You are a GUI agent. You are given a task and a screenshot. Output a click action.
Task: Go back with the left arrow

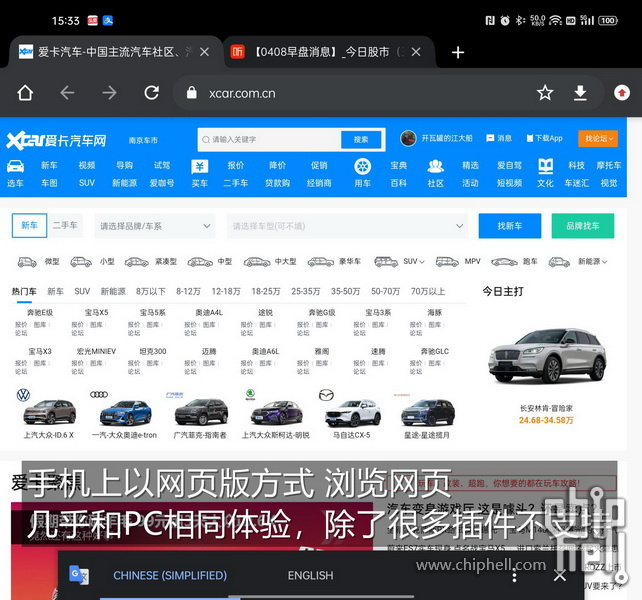pyautogui.click(x=67, y=93)
